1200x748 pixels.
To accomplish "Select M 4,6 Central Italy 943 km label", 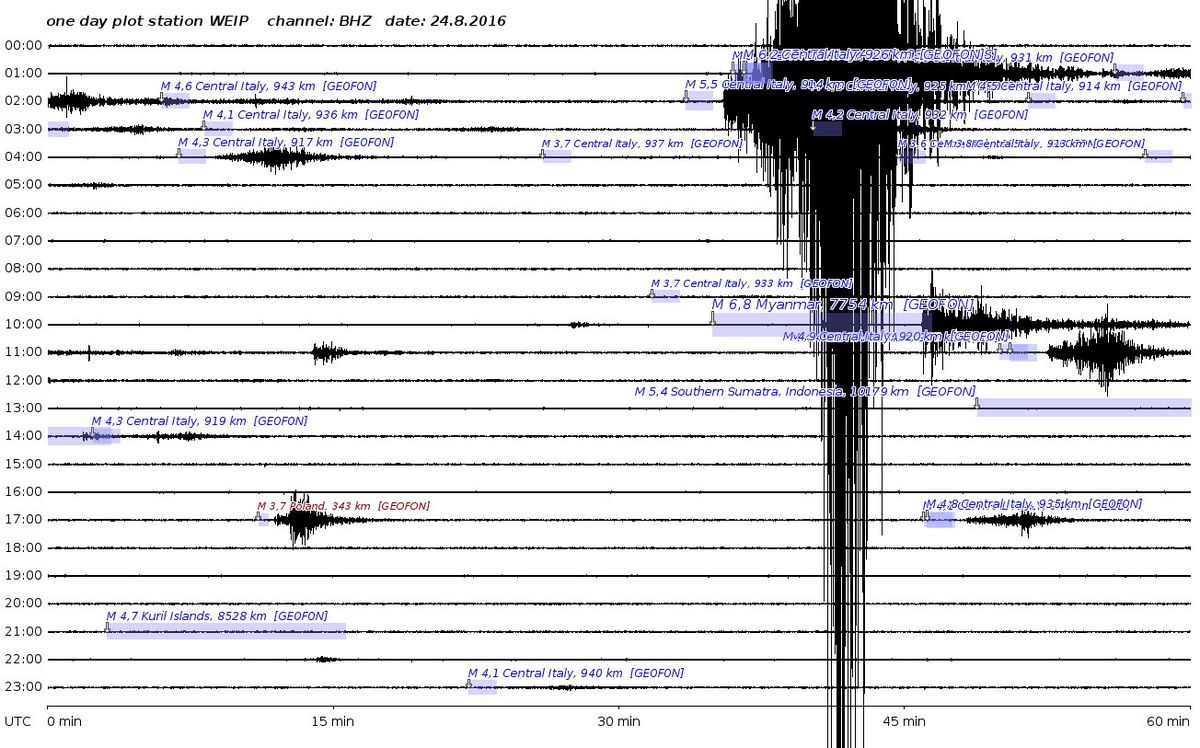I will pyautogui.click(x=268, y=87).
